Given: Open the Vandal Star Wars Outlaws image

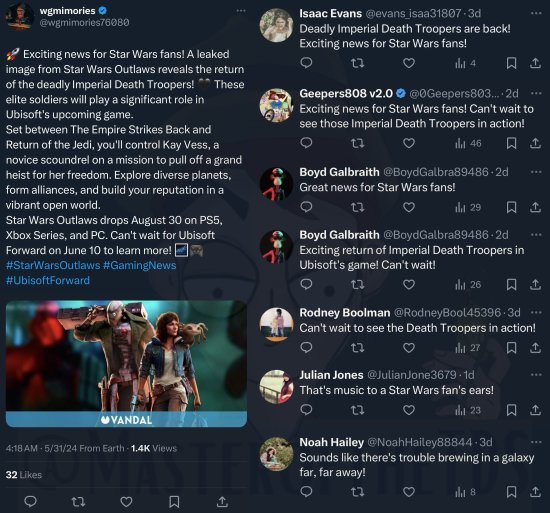Looking at the screenshot, I should pyautogui.click(x=126, y=364).
